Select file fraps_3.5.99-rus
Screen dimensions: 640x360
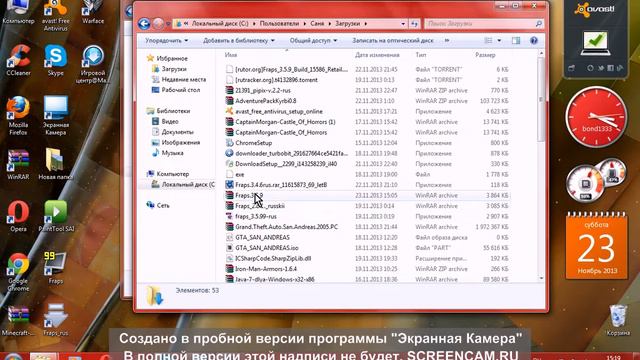click(256, 216)
